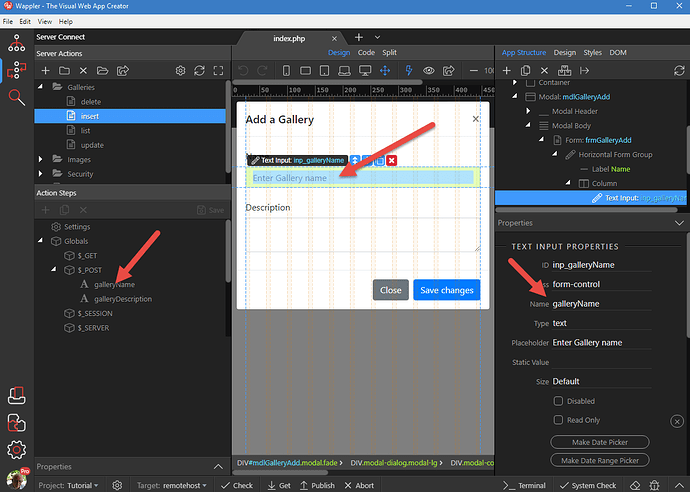
Task: Click the Save changes button in modal
Action: point(447,290)
